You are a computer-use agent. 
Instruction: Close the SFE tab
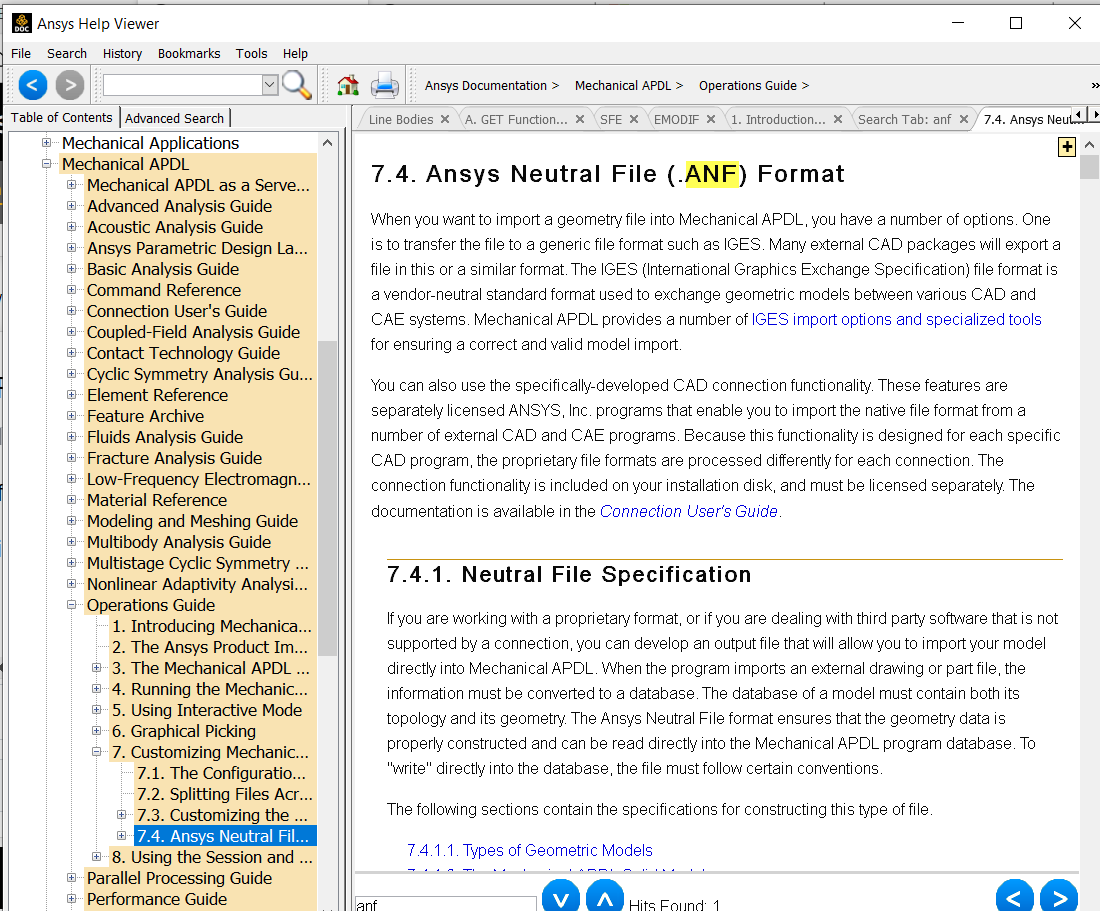635,119
